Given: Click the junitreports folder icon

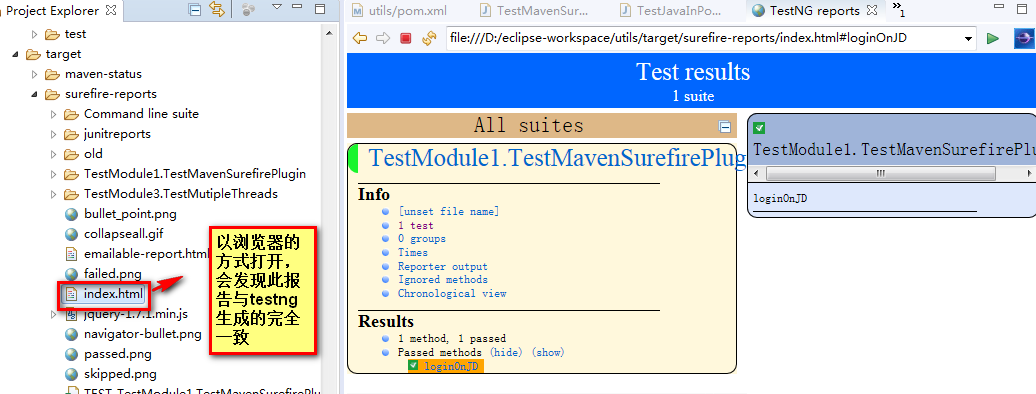Looking at the screenshot, I should point(71,134).
